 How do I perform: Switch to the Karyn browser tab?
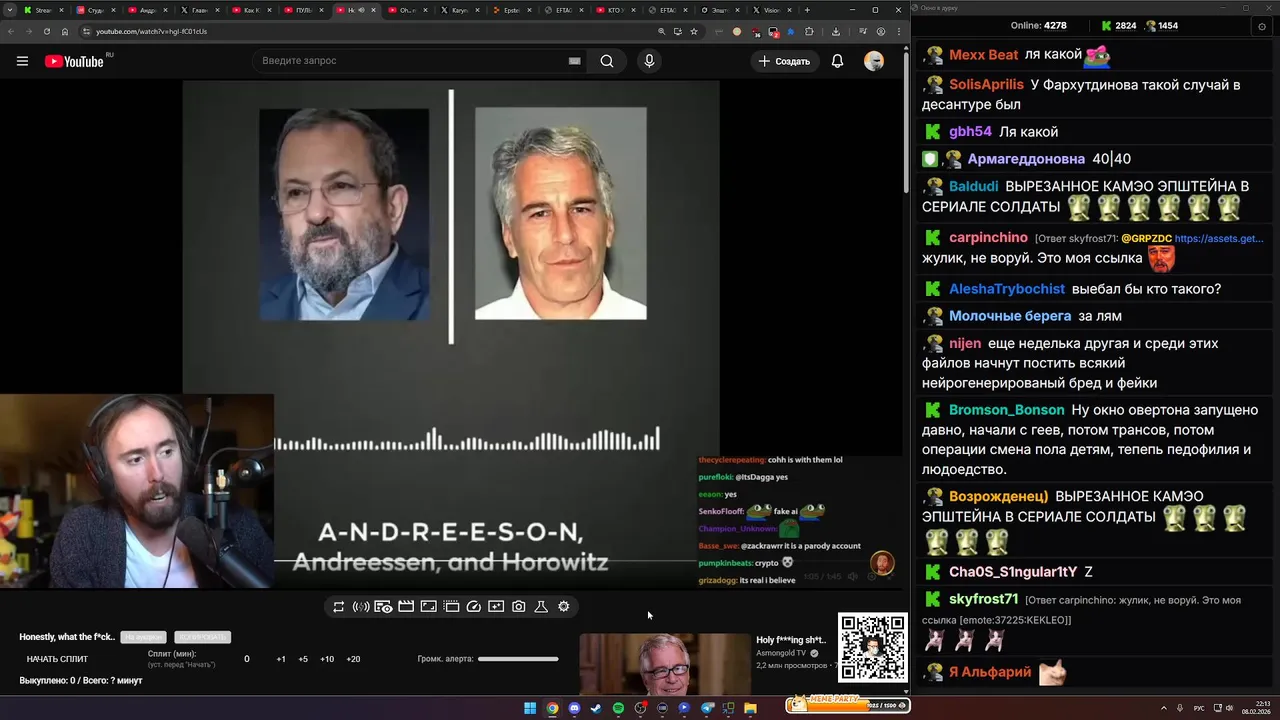click(x=459, y=10)
